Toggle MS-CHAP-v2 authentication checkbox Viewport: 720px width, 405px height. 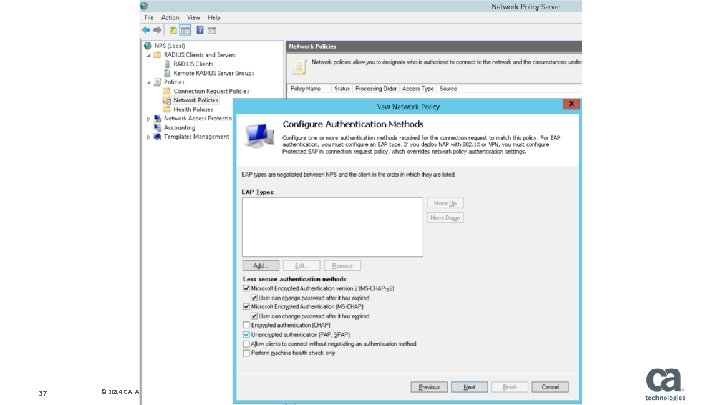click(x=247, y=288)
